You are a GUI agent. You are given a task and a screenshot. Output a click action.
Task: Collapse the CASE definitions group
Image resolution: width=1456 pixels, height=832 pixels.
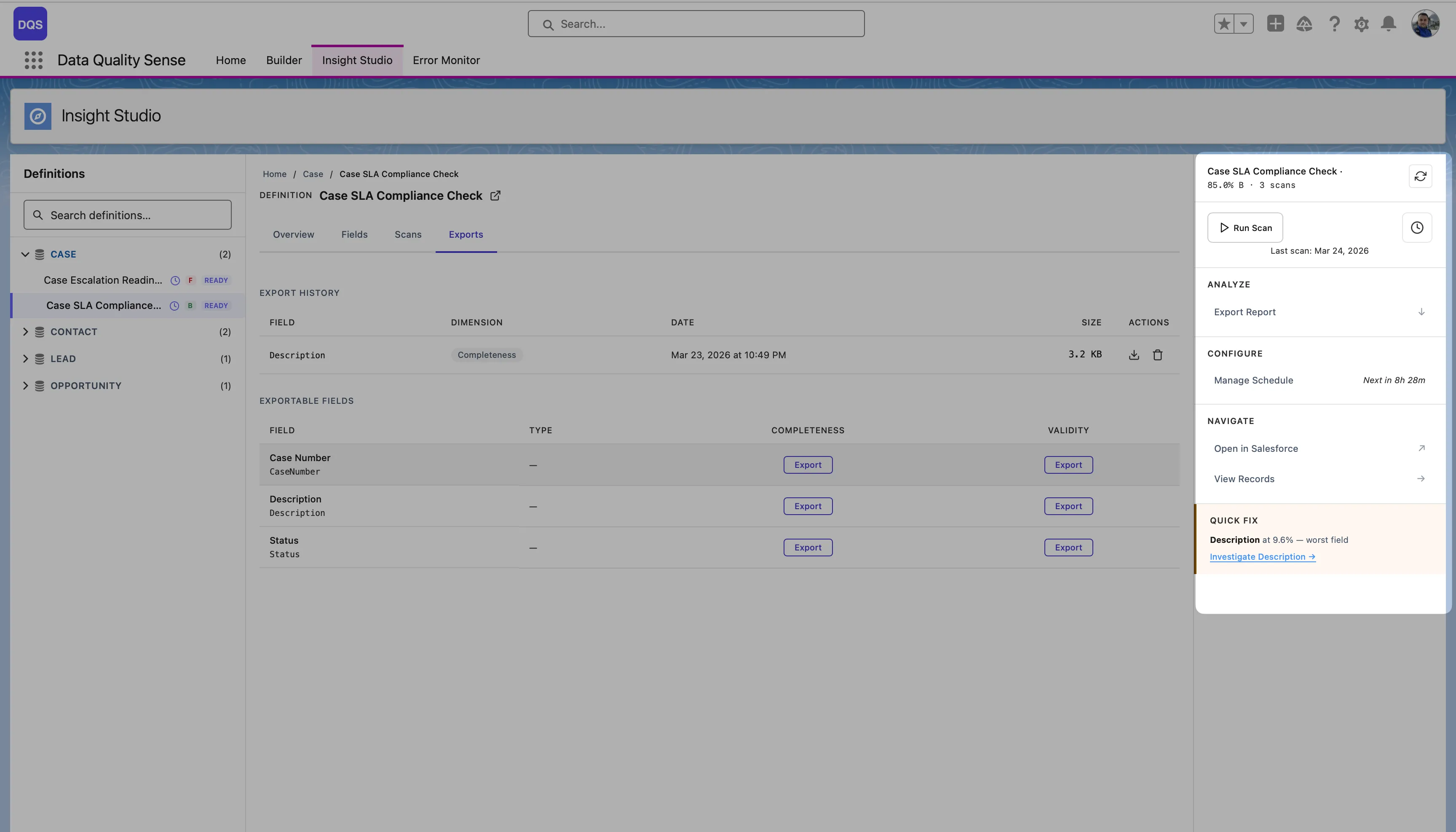[25, 254]
